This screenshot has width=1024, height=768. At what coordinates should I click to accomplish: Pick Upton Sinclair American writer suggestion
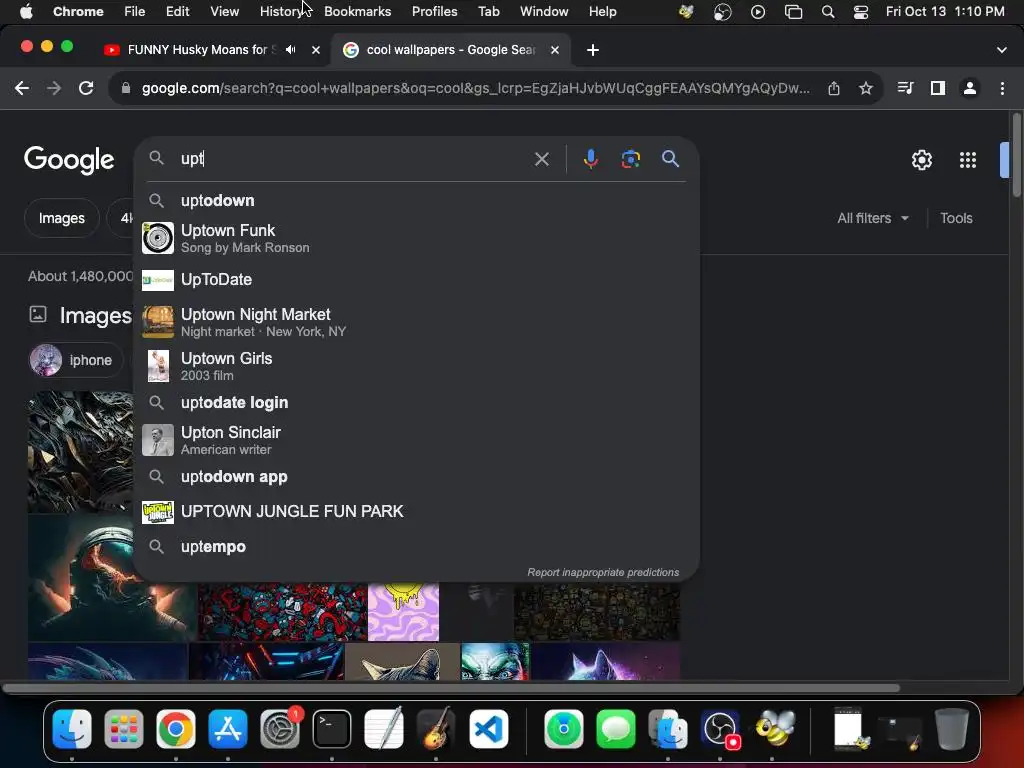(416, 440)
